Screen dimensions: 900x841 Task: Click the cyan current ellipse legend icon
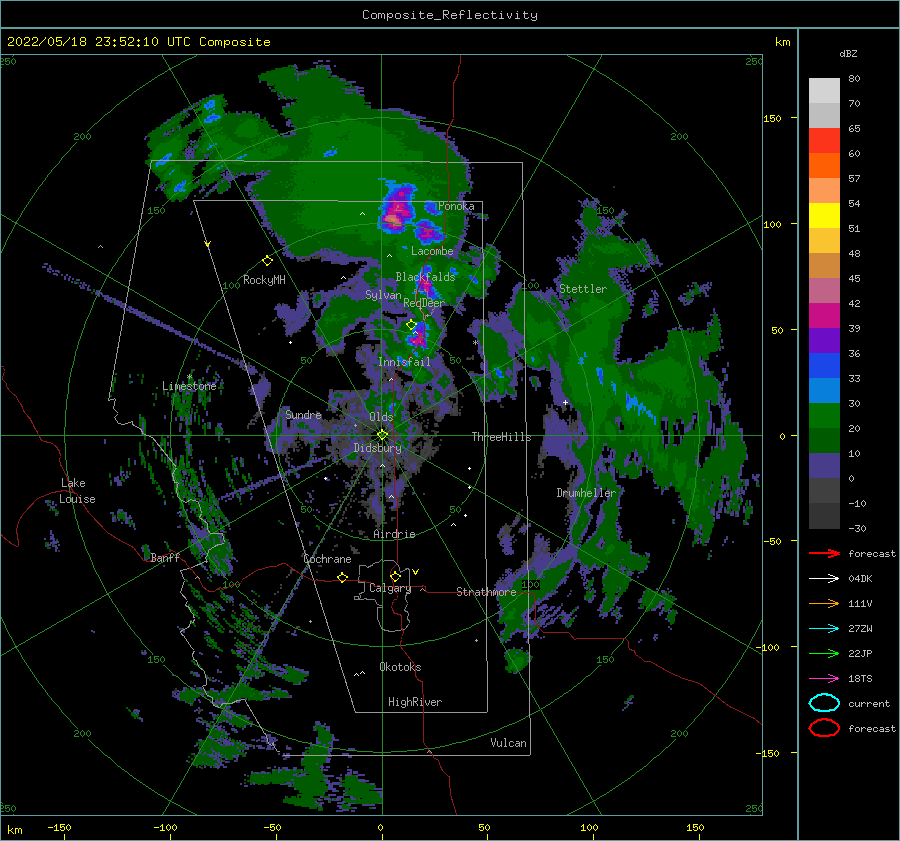pyautogui.click(x=824, y=703)
